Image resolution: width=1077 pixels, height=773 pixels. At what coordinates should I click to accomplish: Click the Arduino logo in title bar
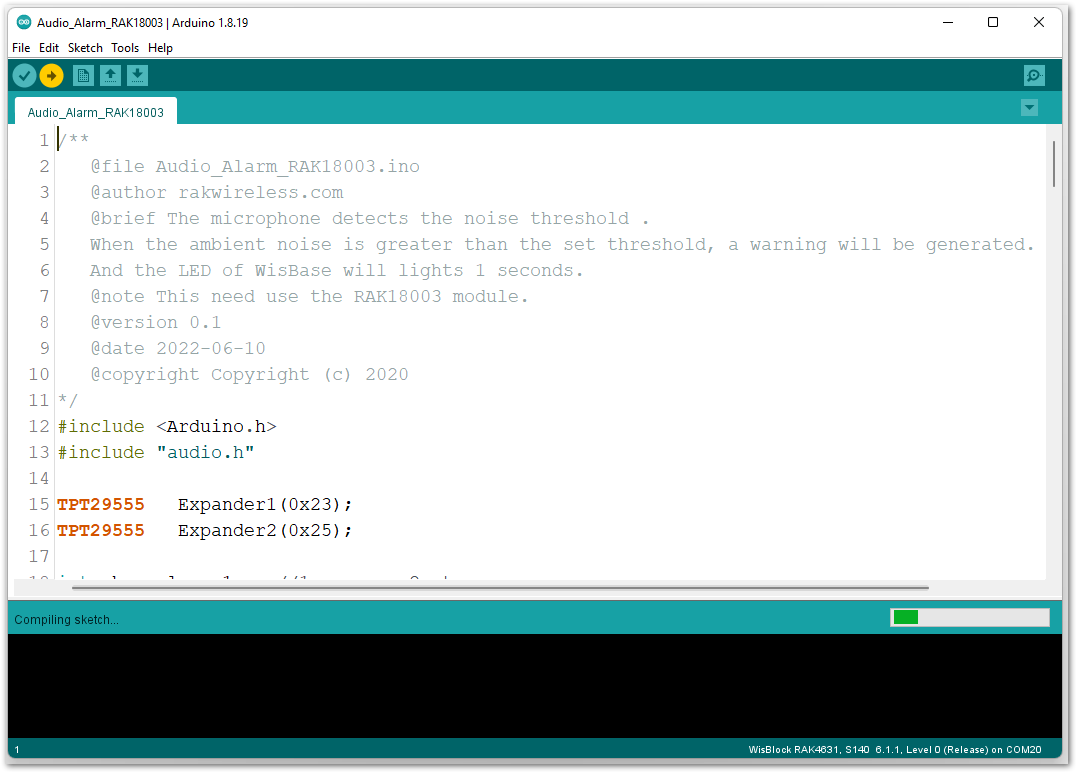click(x=24, y=23)
